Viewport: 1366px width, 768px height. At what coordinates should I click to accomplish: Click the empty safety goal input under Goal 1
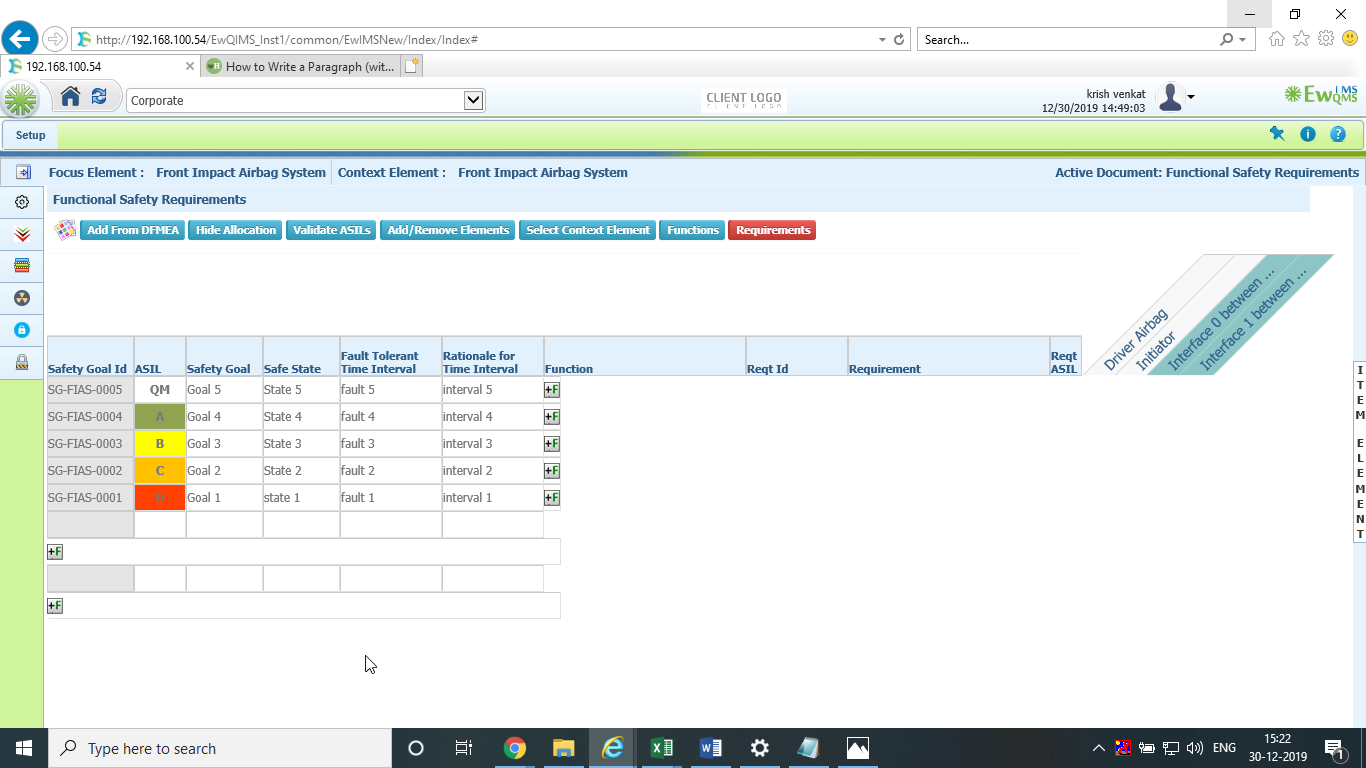pos(224,525)
